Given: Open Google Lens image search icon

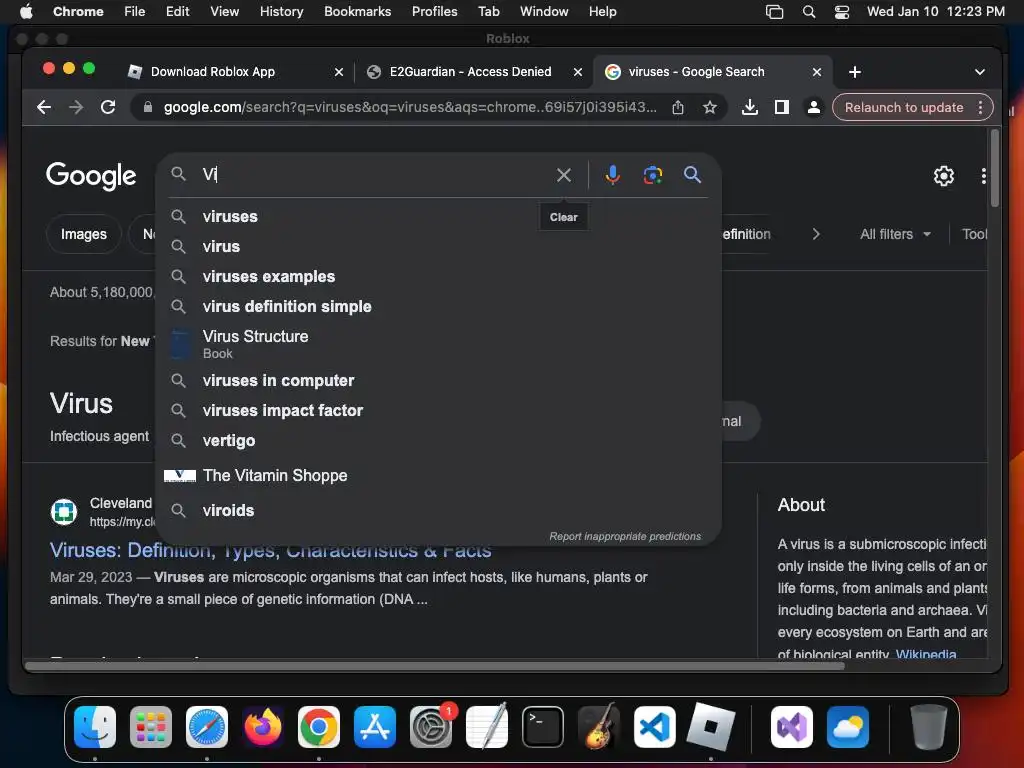Looking at the screenshot, I should [652, 174].
